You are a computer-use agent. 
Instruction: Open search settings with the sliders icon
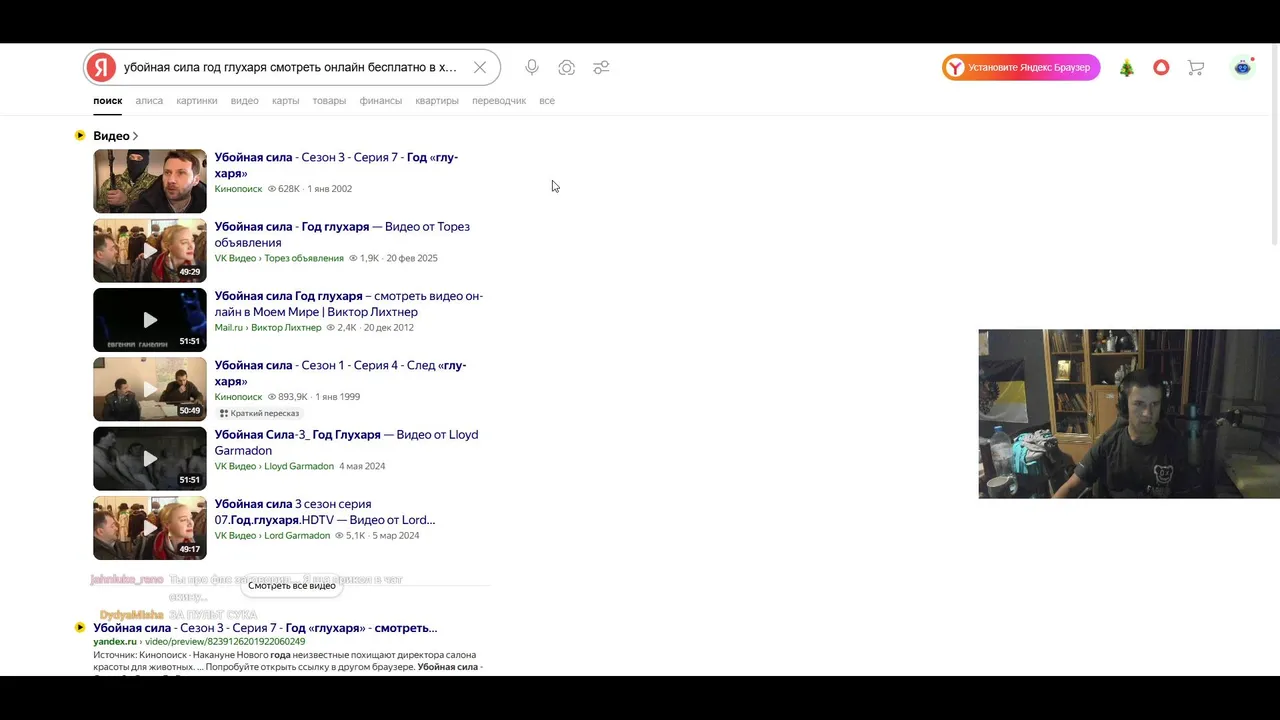pyautogui.click(x=601, y=67)
